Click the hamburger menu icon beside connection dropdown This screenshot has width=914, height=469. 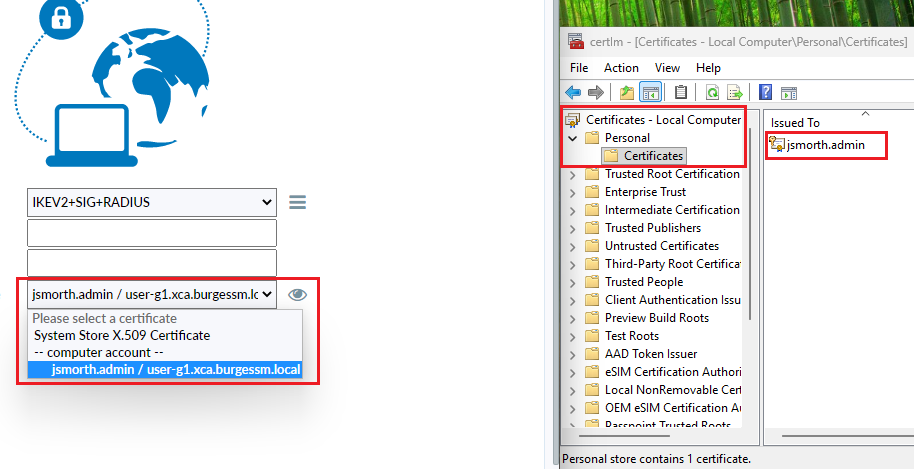(297, 202)
